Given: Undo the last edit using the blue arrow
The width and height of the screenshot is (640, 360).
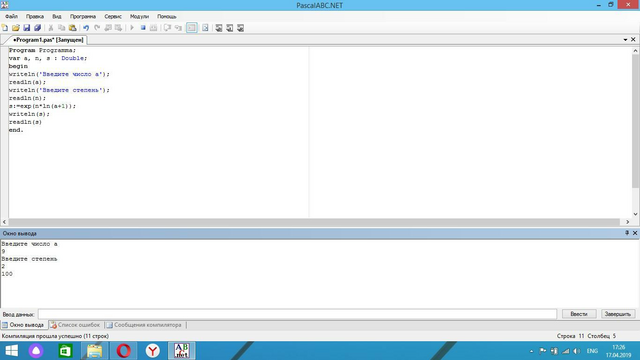Looking at the screenshot, I should coord(86,28).
